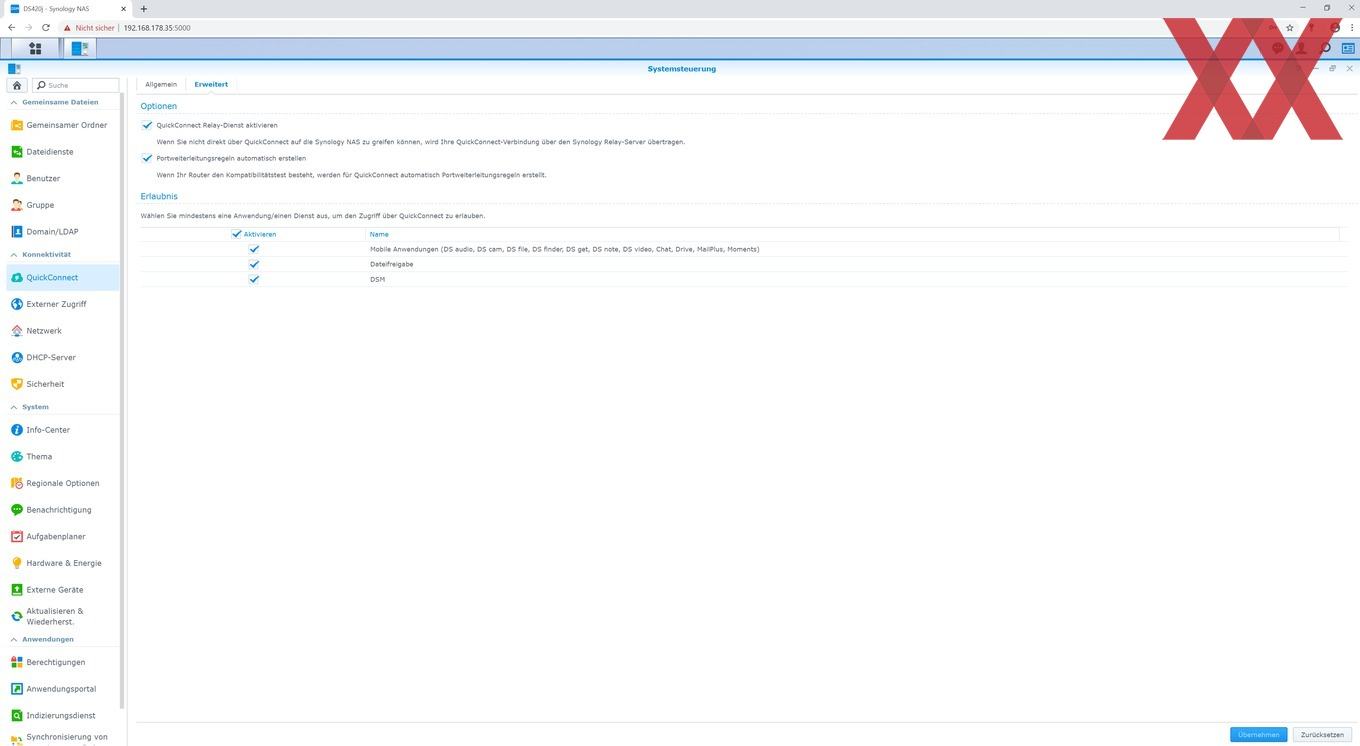This screenshot has width=1360, height=746.
Task: Collapse the Anwendungen section
Action: click(x=13, y=639)
